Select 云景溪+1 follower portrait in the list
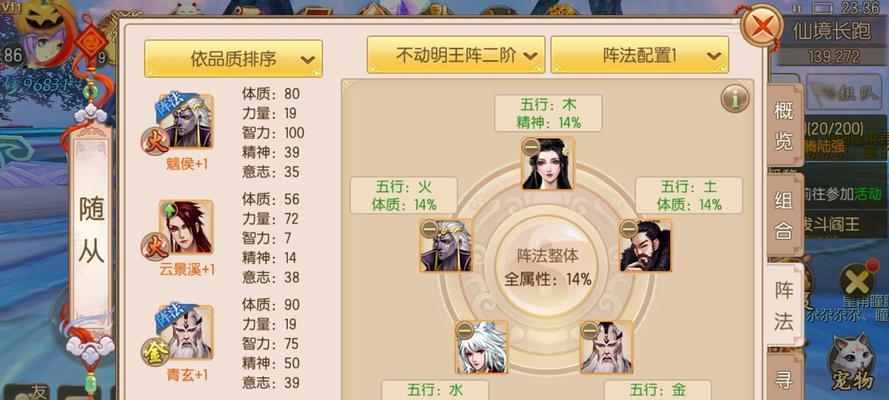 point(186,227)
